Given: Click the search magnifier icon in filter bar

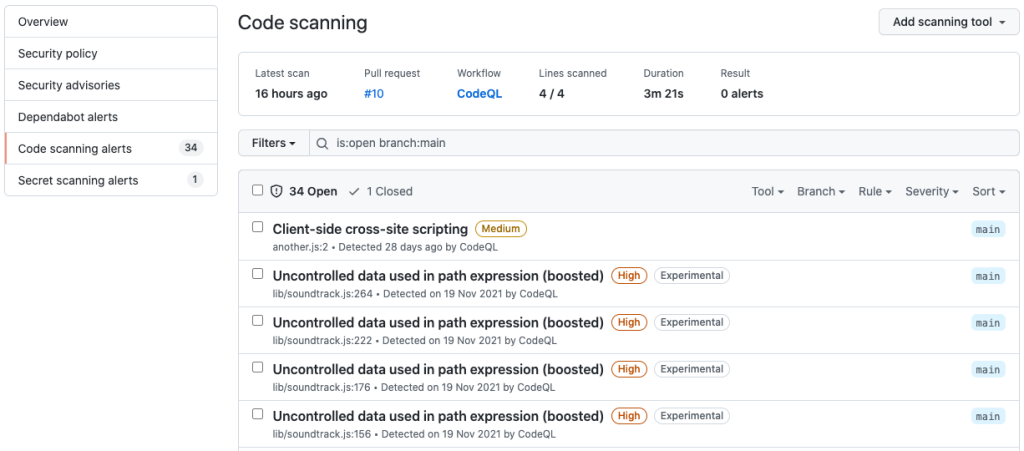Looking at the screenshot, I should 322,143.
